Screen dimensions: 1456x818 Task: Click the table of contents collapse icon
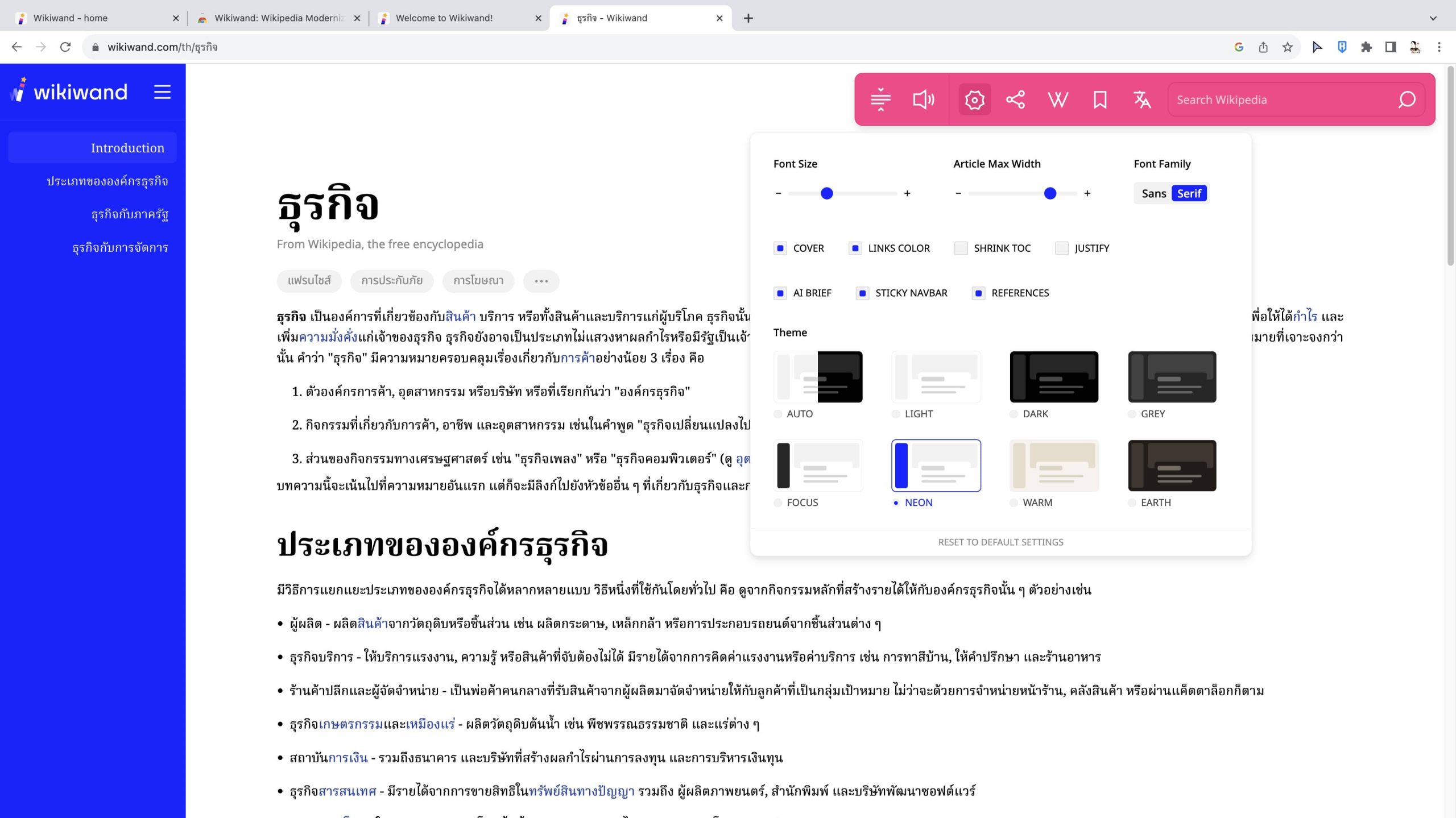[x=880, y=99]
